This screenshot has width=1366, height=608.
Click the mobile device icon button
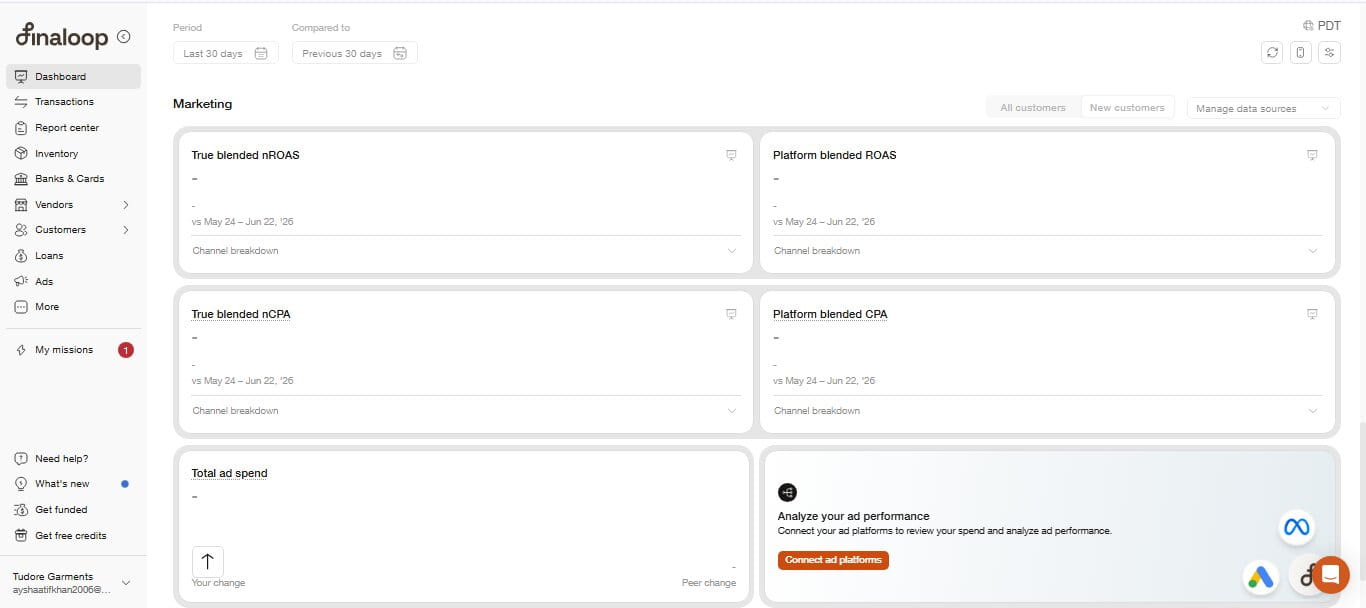click(x=1300, y=53)
